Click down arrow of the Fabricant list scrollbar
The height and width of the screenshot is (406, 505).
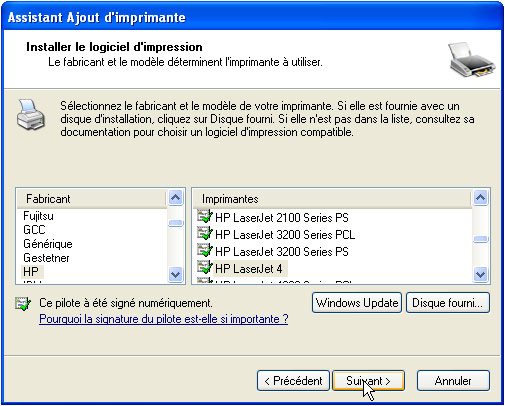click(175, 275)
